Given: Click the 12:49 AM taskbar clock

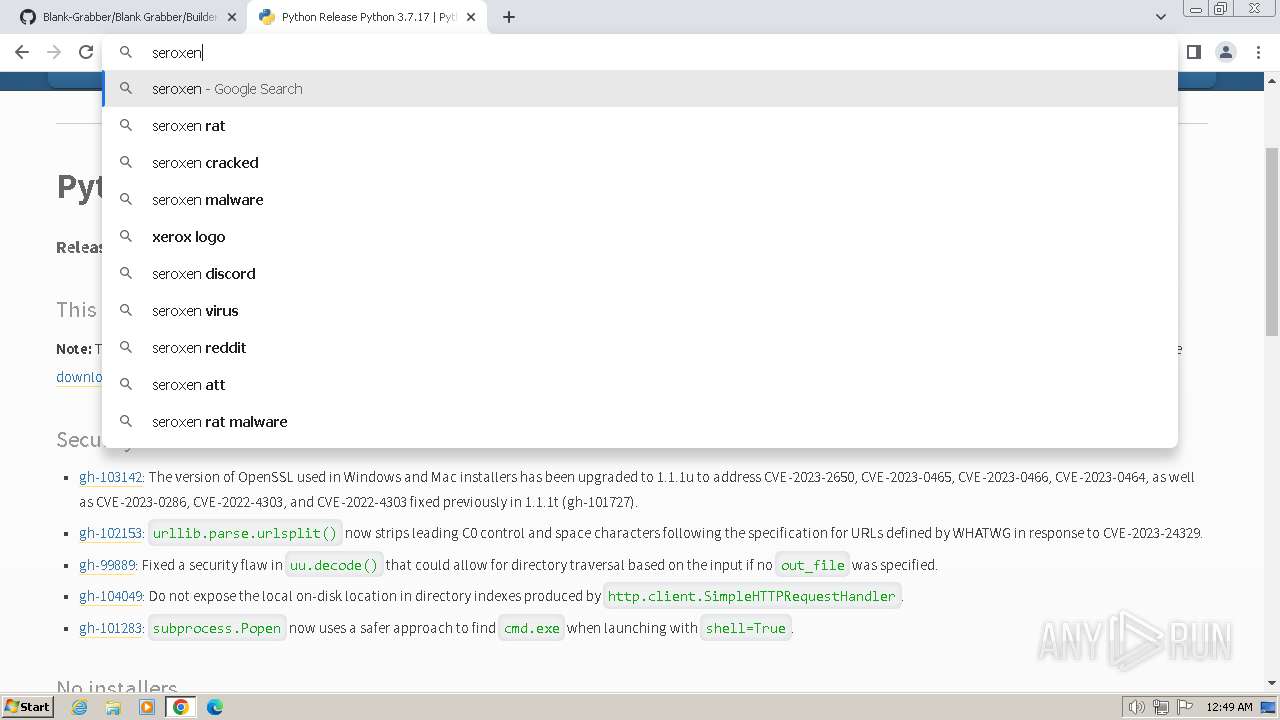Looking at the screenshot, I should pos(1229,707).
